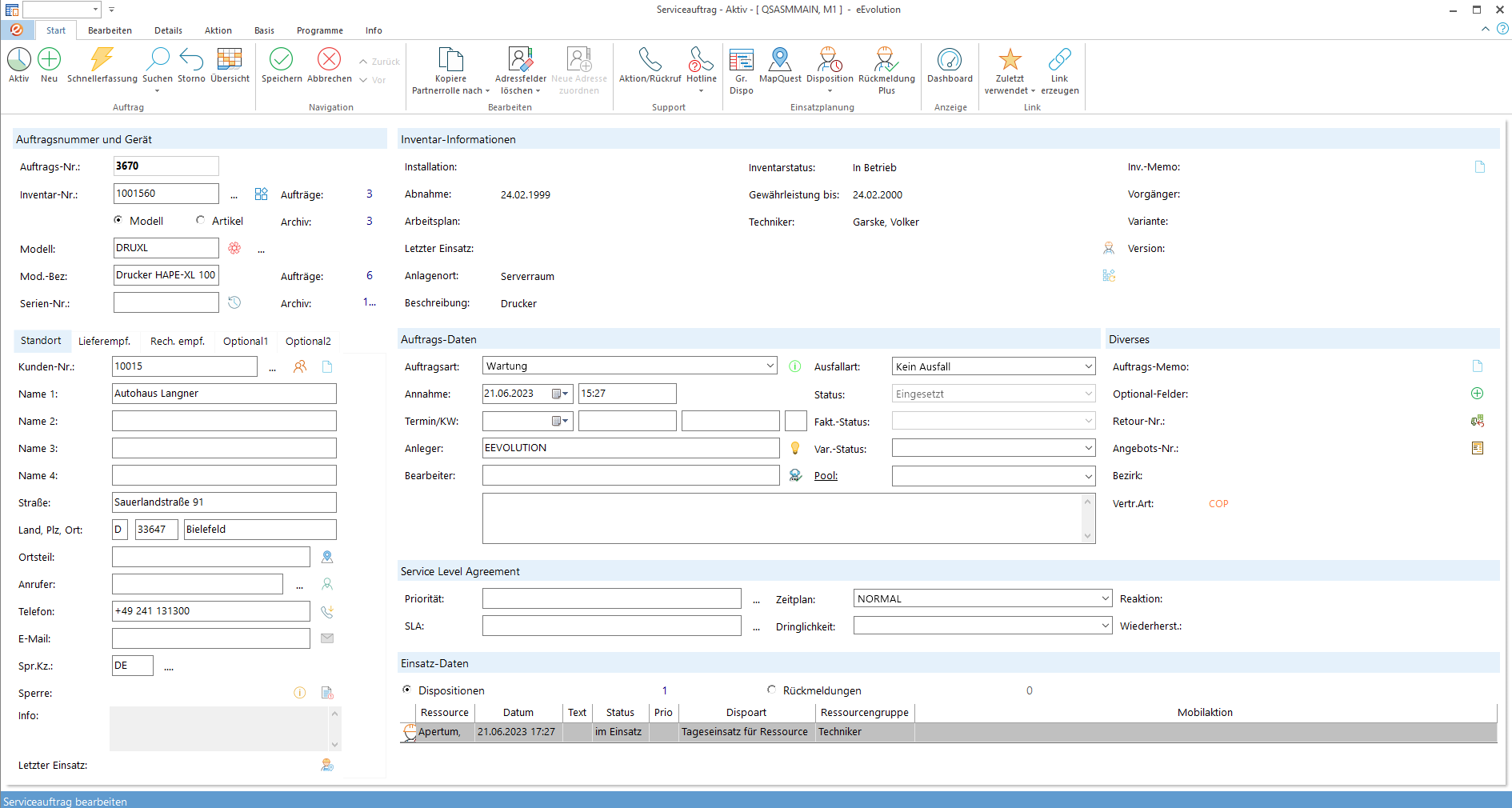Click Adressfelder löschen icon
1512x808 pixels.
(x=521, y=59)
